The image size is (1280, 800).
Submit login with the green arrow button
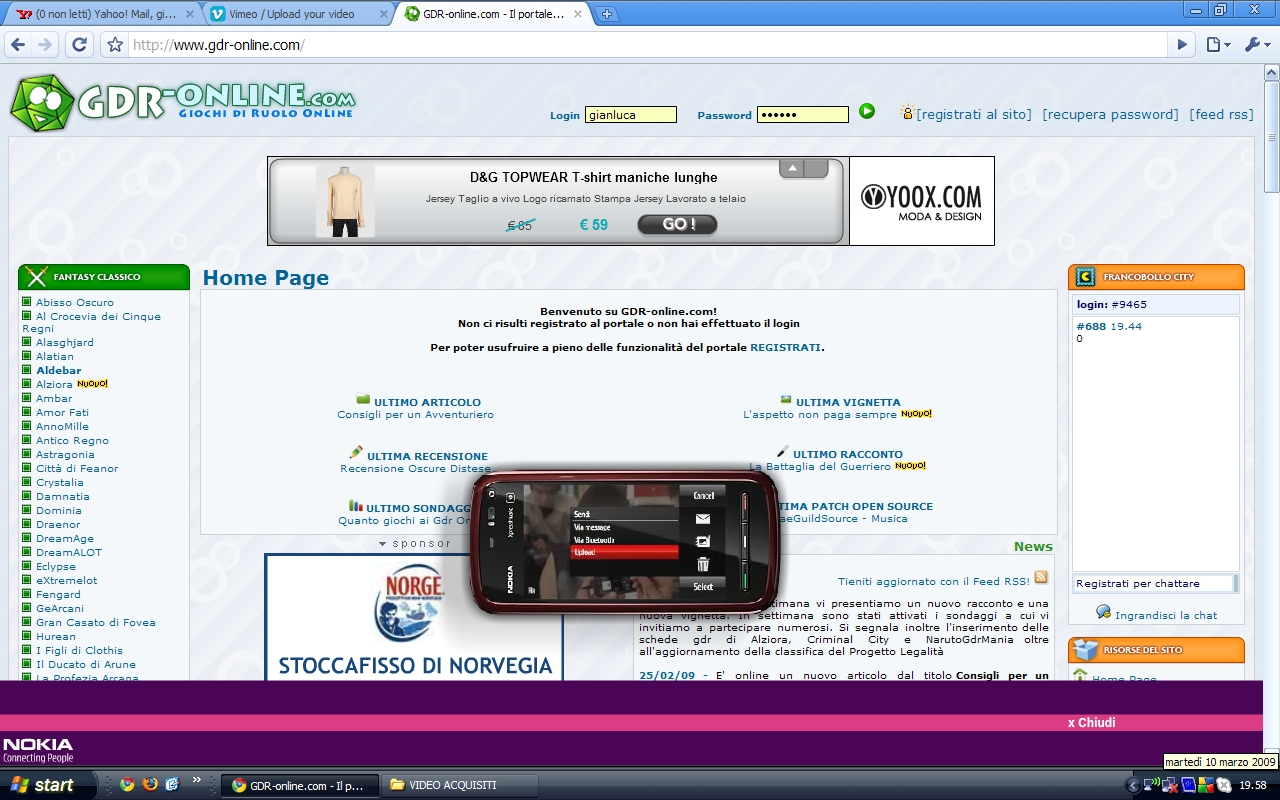tap(867, 111)
